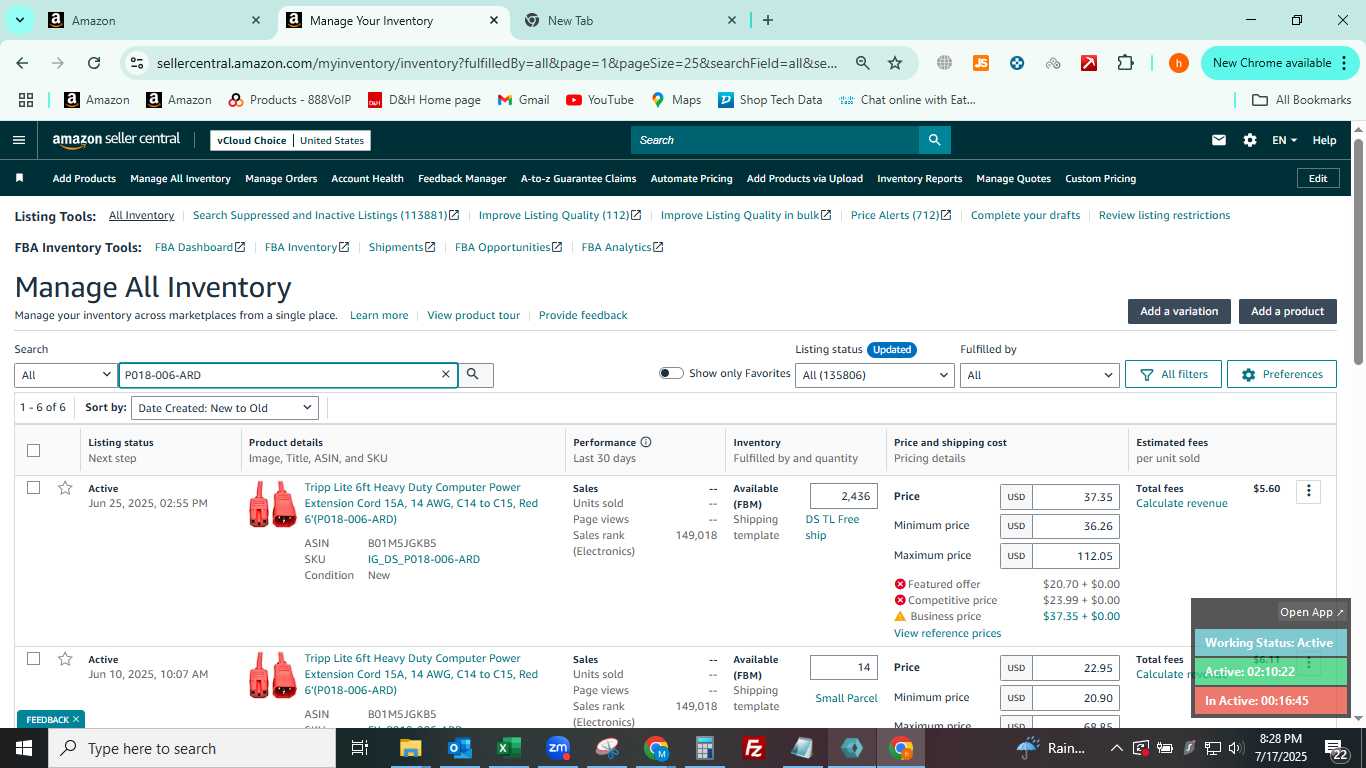The width and height of the screenshot is (1366, 768).
Task: Click the Amazon Seller Central logo
Action: 116,140
